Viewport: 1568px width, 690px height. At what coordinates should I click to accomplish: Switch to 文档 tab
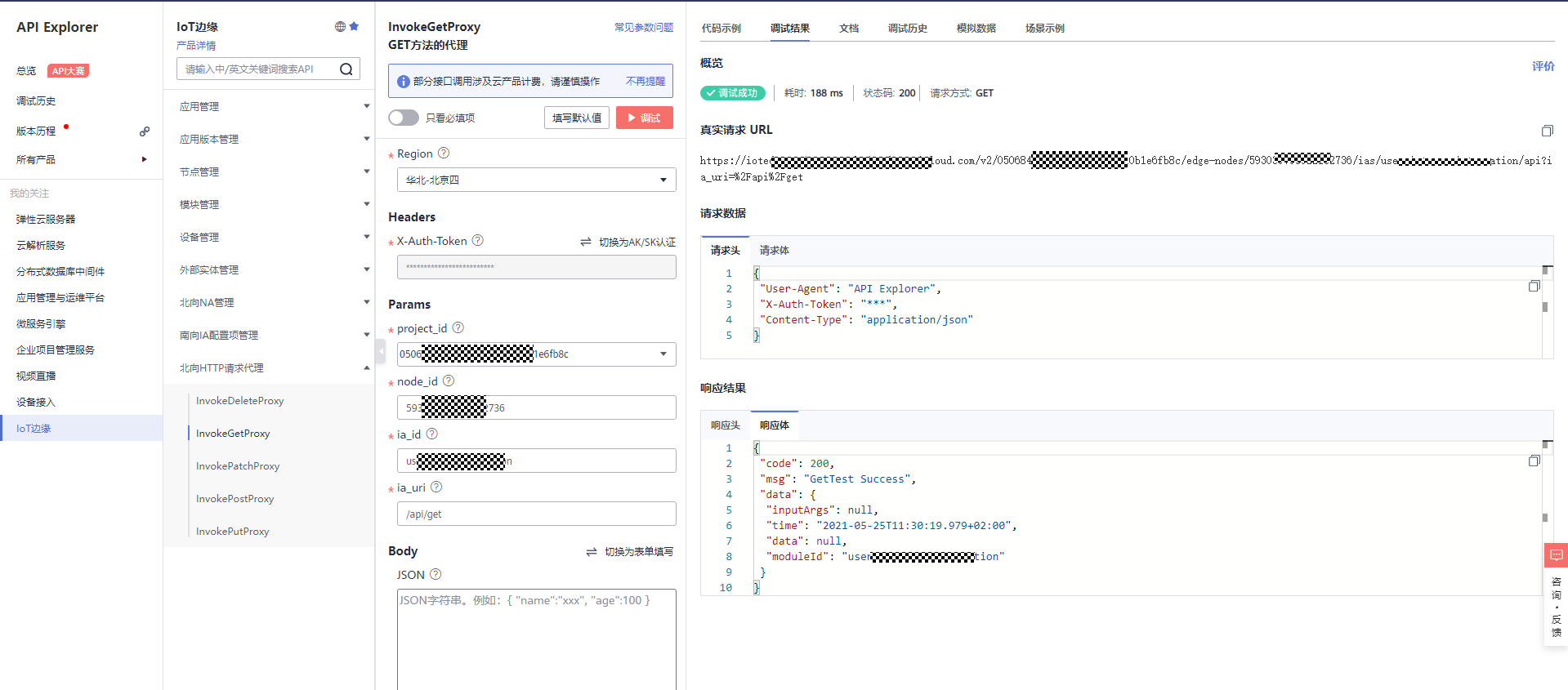[x=849, y=28]
